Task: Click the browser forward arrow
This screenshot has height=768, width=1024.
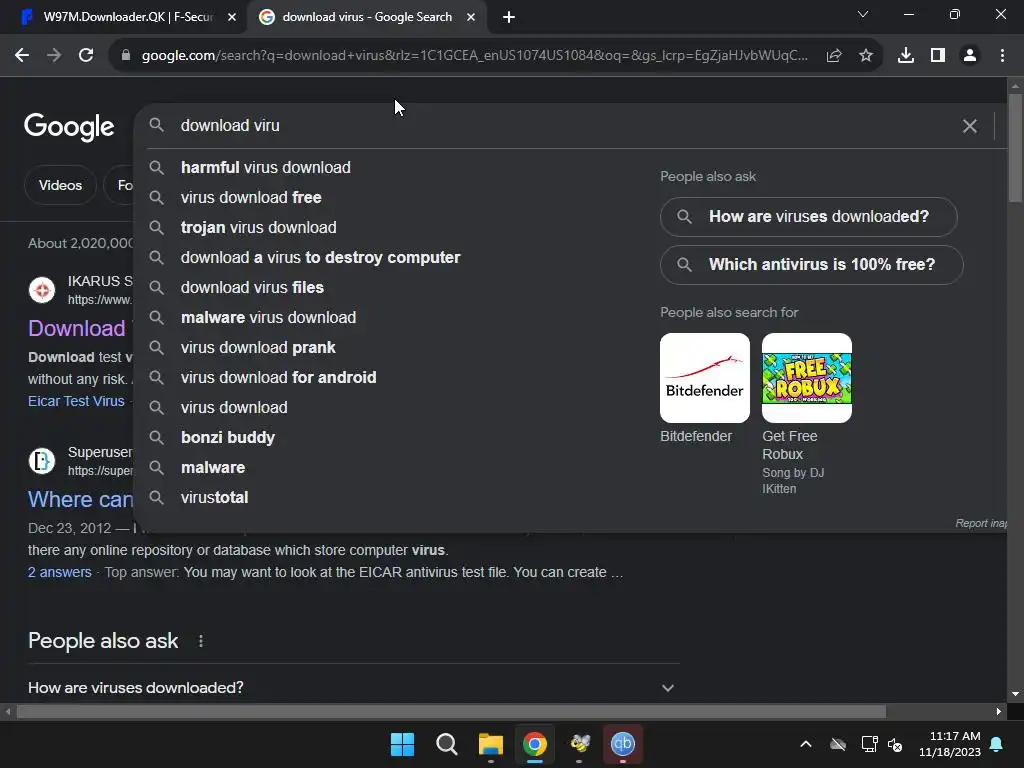Action: (54, 56)
